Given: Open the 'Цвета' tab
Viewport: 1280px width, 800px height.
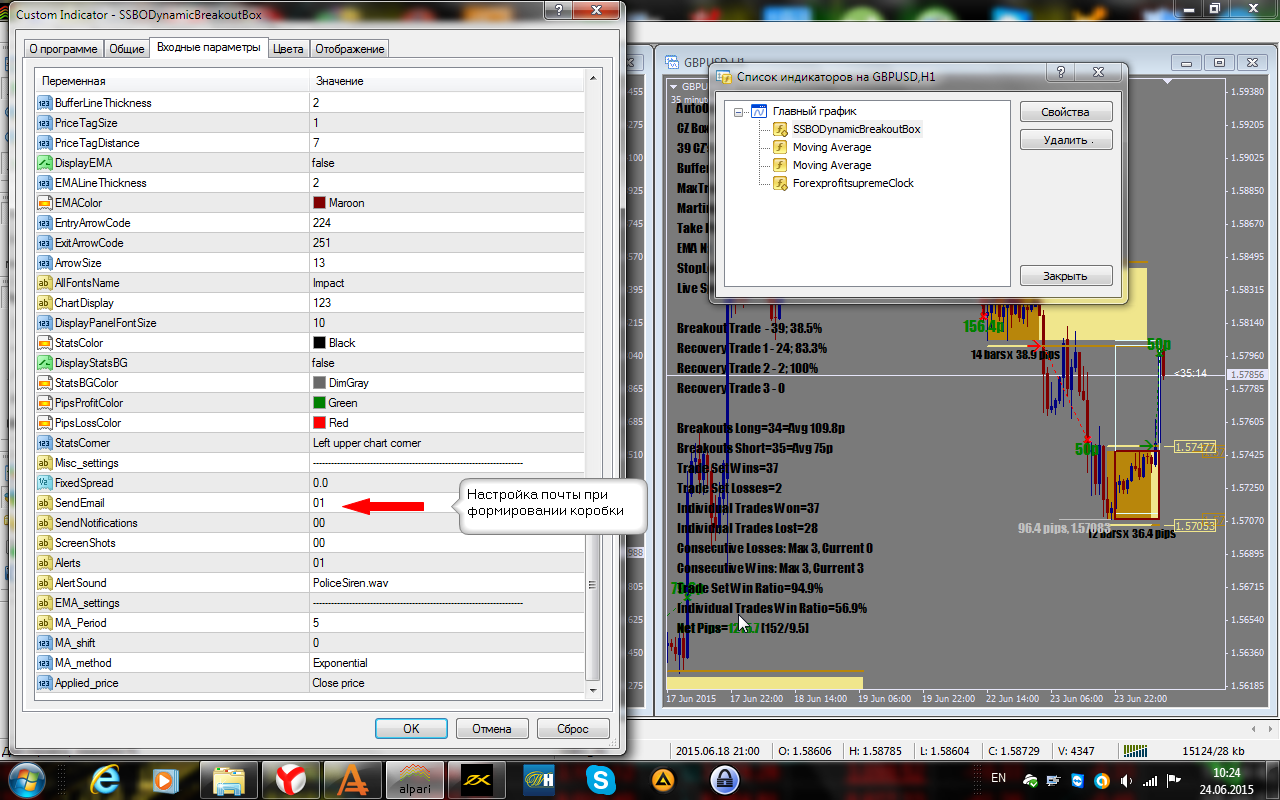Looking at the screenshot, I should [289, 49].
